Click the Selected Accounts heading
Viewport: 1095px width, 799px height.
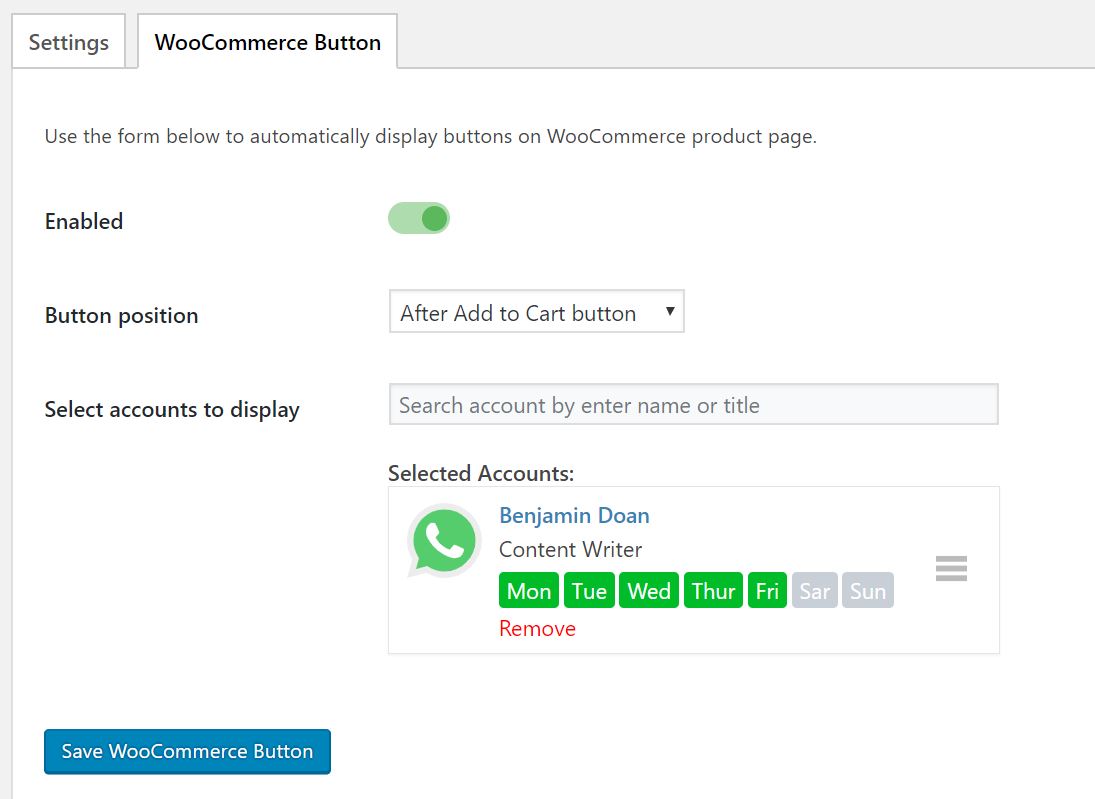pos(481,474)
